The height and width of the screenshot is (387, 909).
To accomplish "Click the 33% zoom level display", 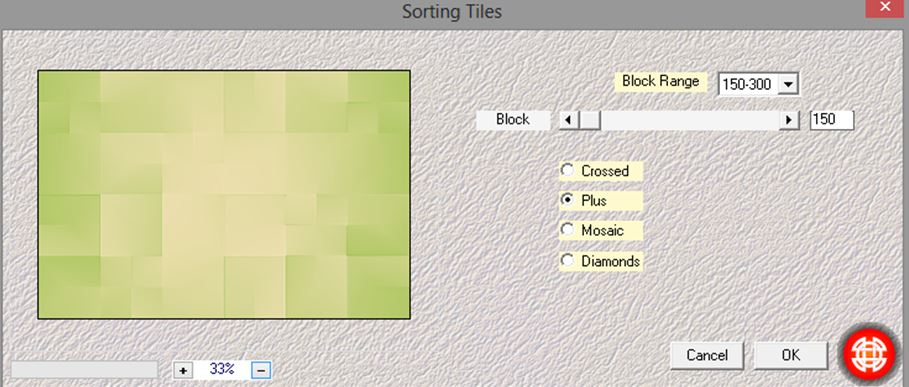I will 222,370.
